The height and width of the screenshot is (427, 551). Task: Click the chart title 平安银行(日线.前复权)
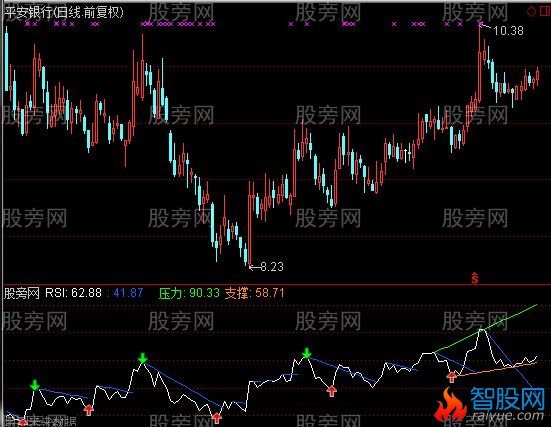64,13
